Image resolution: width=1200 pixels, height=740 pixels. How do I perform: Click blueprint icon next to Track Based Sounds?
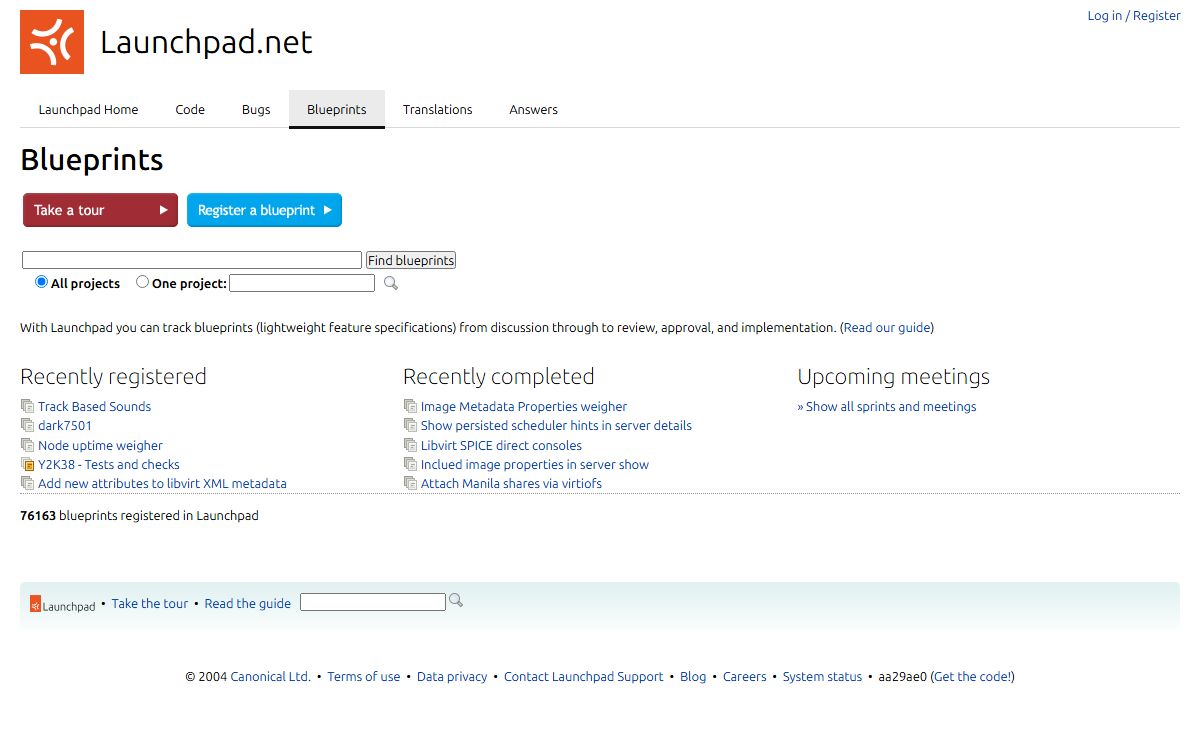tap(27, 406)
